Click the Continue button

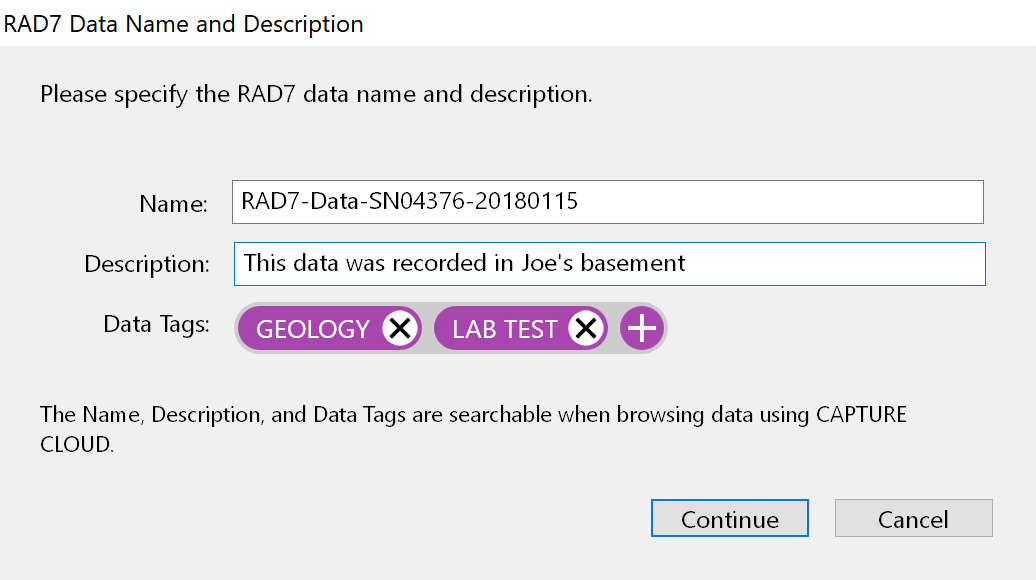pos(729,519)
